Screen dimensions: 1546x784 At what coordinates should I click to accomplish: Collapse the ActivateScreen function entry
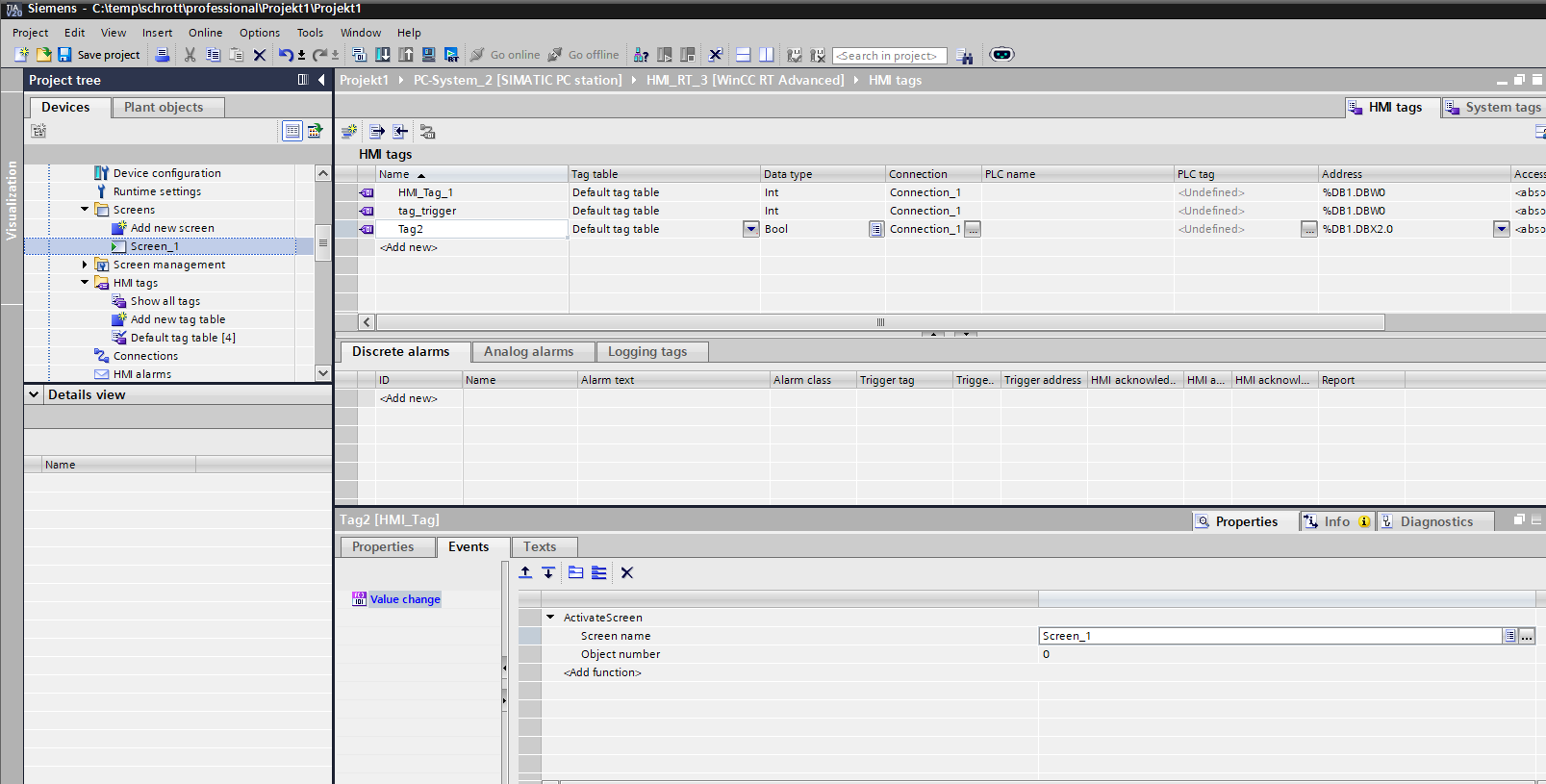pyautogui.click(x=550, y=618)
